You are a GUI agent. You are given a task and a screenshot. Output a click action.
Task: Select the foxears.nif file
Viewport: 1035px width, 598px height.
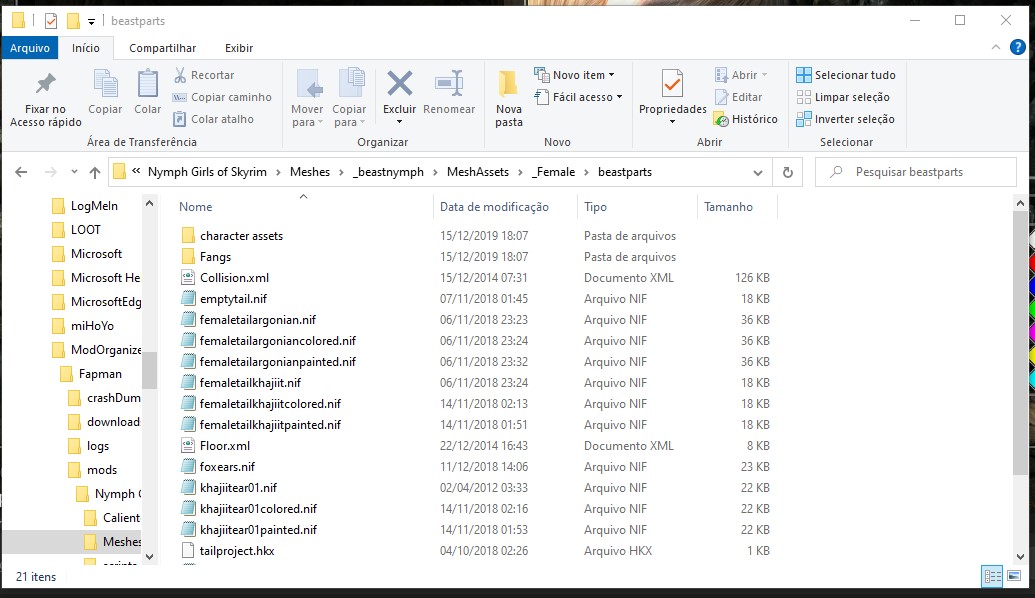point(227,467)
